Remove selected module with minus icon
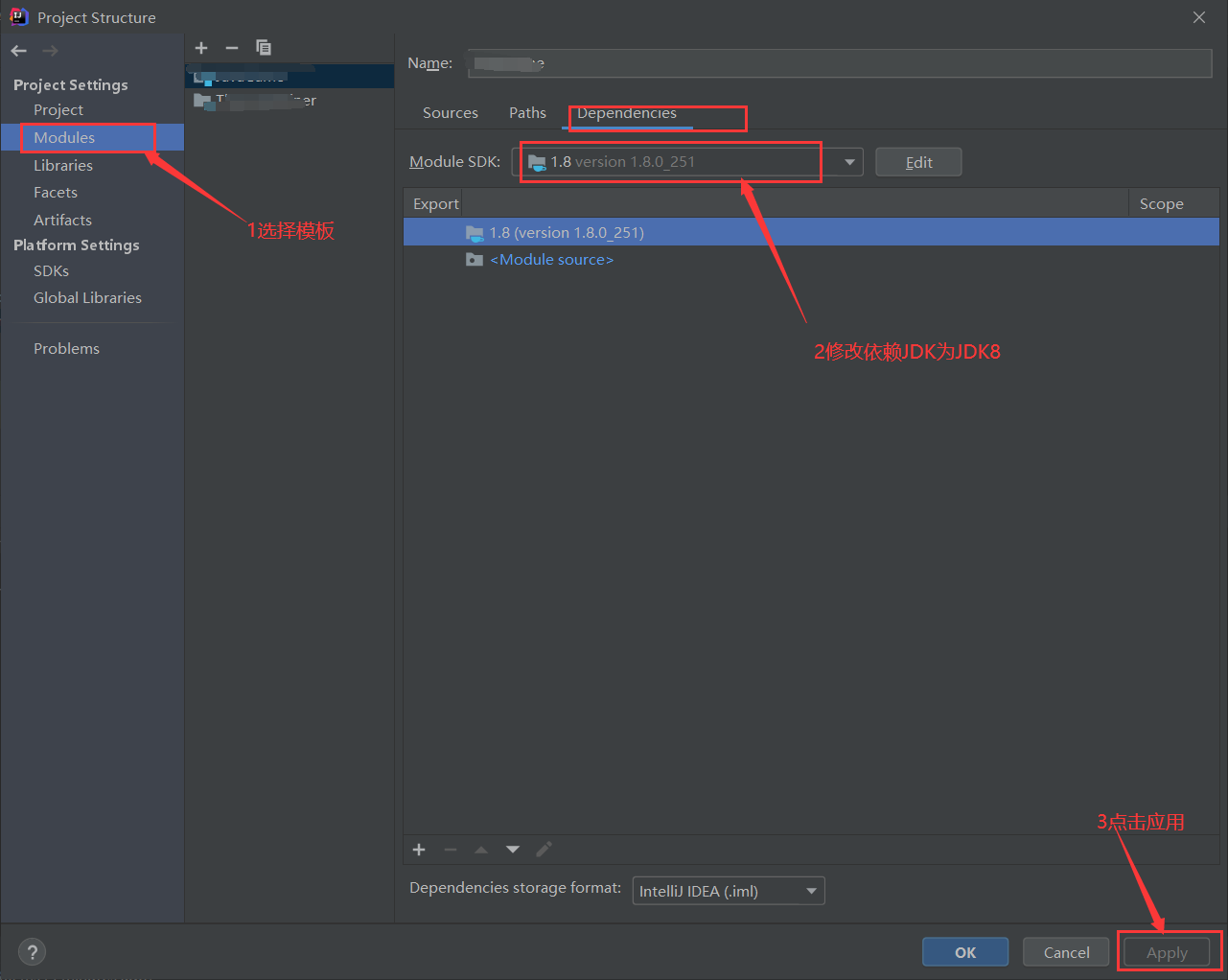This screenshot has height=980, width=1228. [232, 48]
